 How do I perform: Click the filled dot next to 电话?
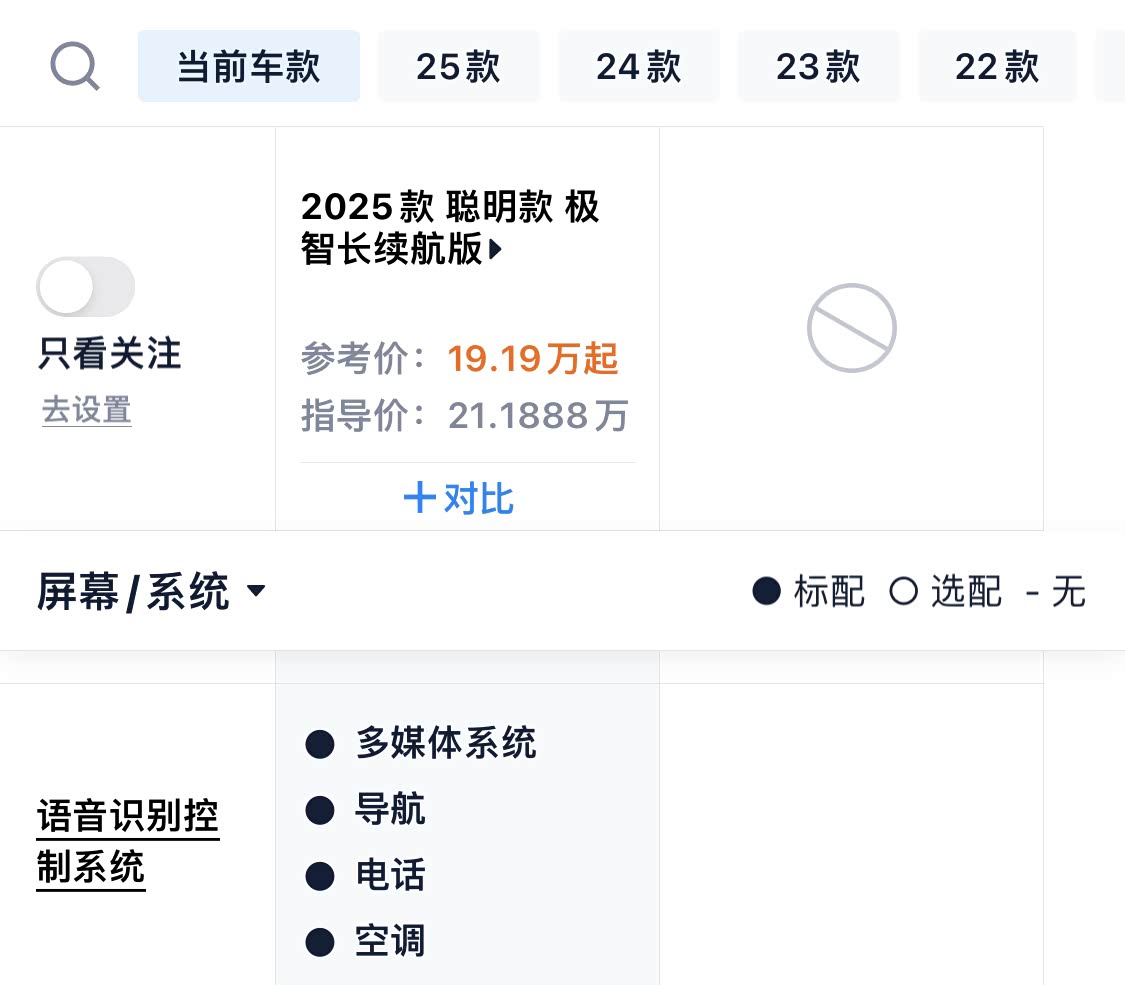319,876
